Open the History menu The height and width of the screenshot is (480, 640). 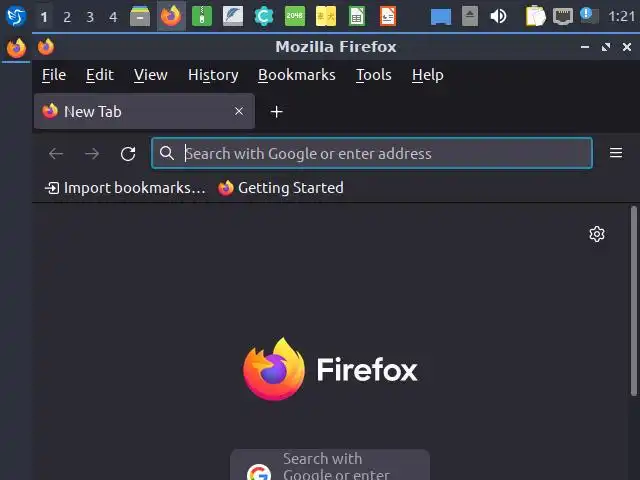[x=213, y=75]
